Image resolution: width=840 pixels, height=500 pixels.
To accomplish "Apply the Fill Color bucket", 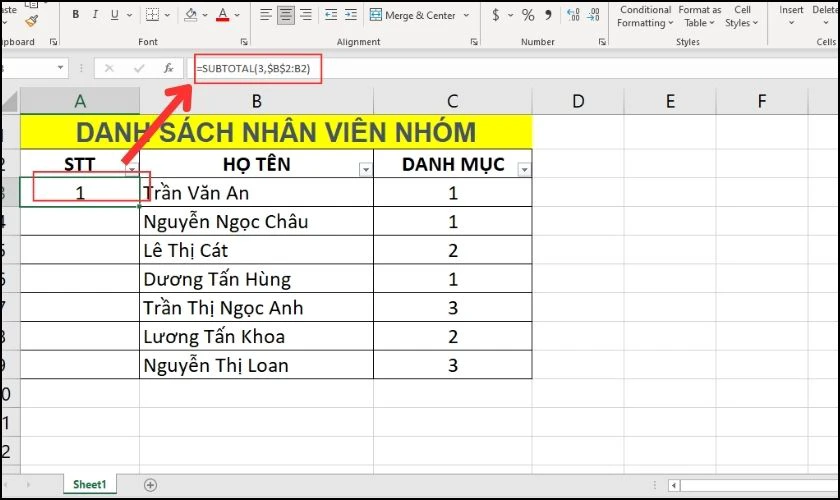I will tap(191, 14).
